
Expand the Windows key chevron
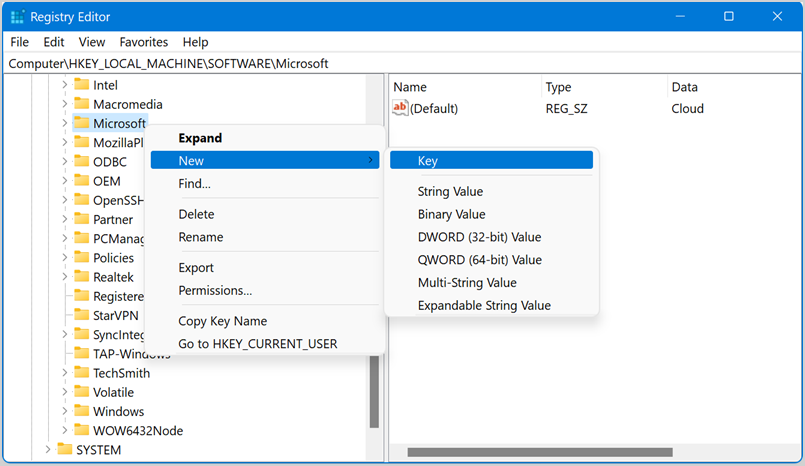65,411
